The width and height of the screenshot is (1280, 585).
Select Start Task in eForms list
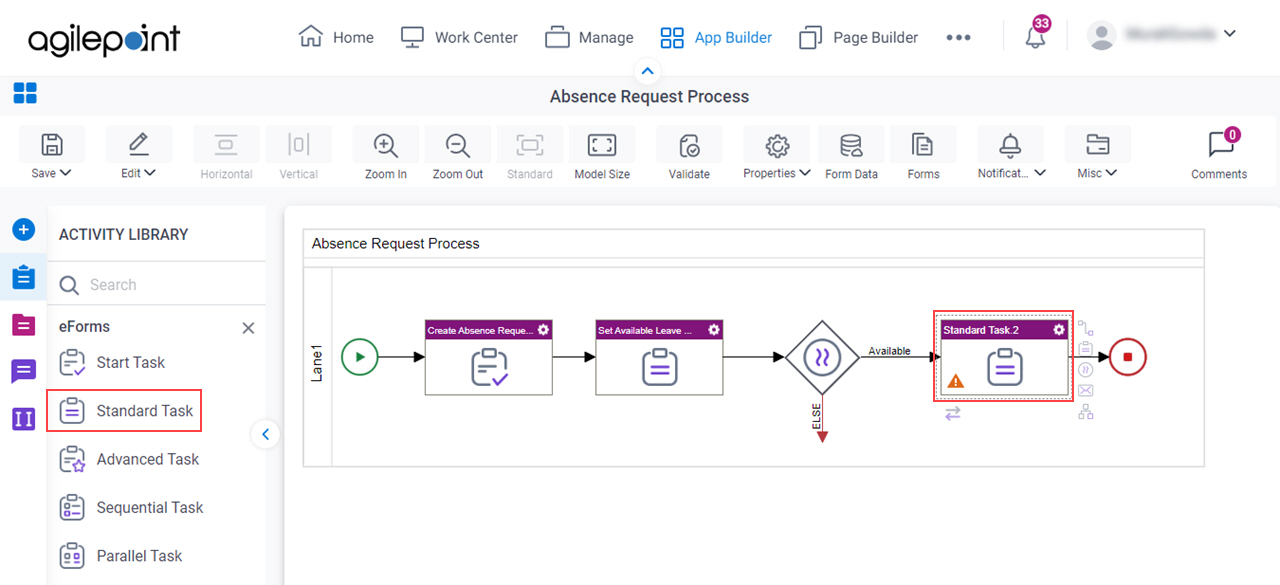(x=112, y=362)
